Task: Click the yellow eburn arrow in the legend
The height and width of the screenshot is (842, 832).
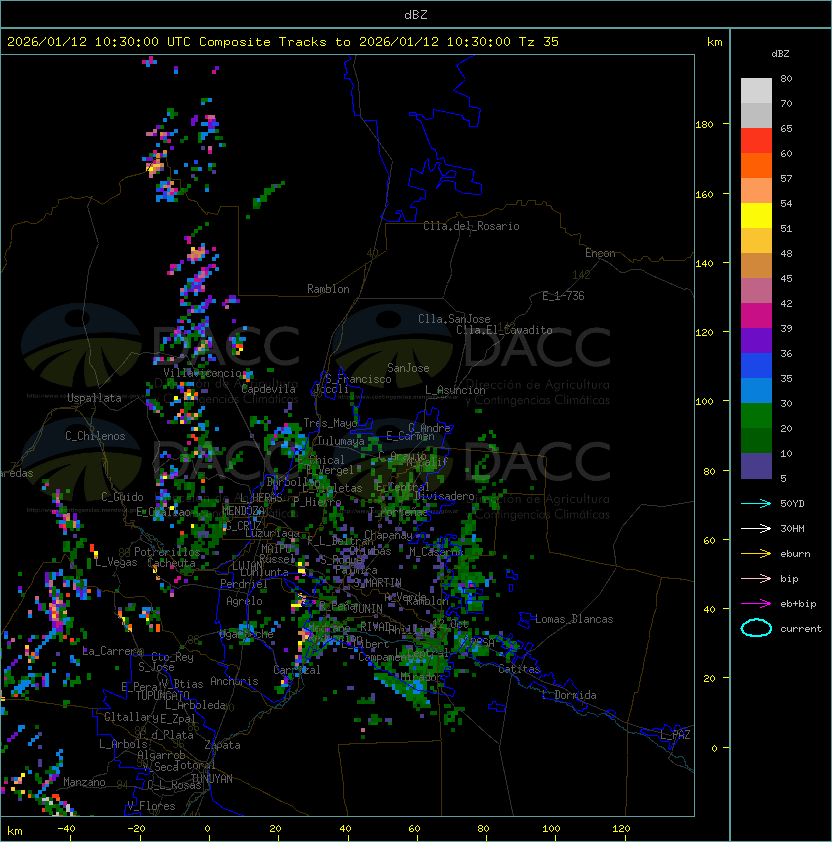Action: point(756,554)
